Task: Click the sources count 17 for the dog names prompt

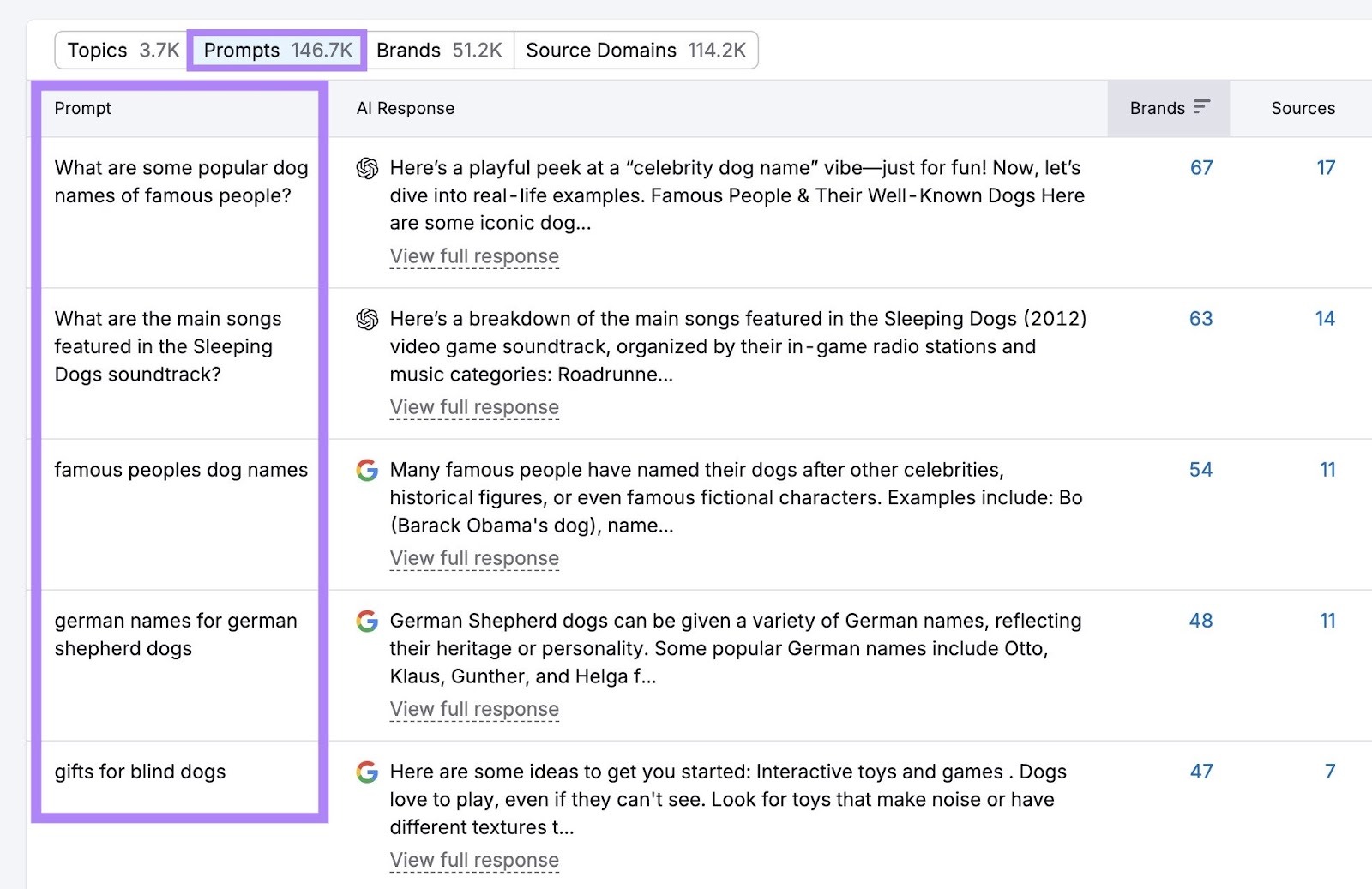Action: (x=1326, y=168)
